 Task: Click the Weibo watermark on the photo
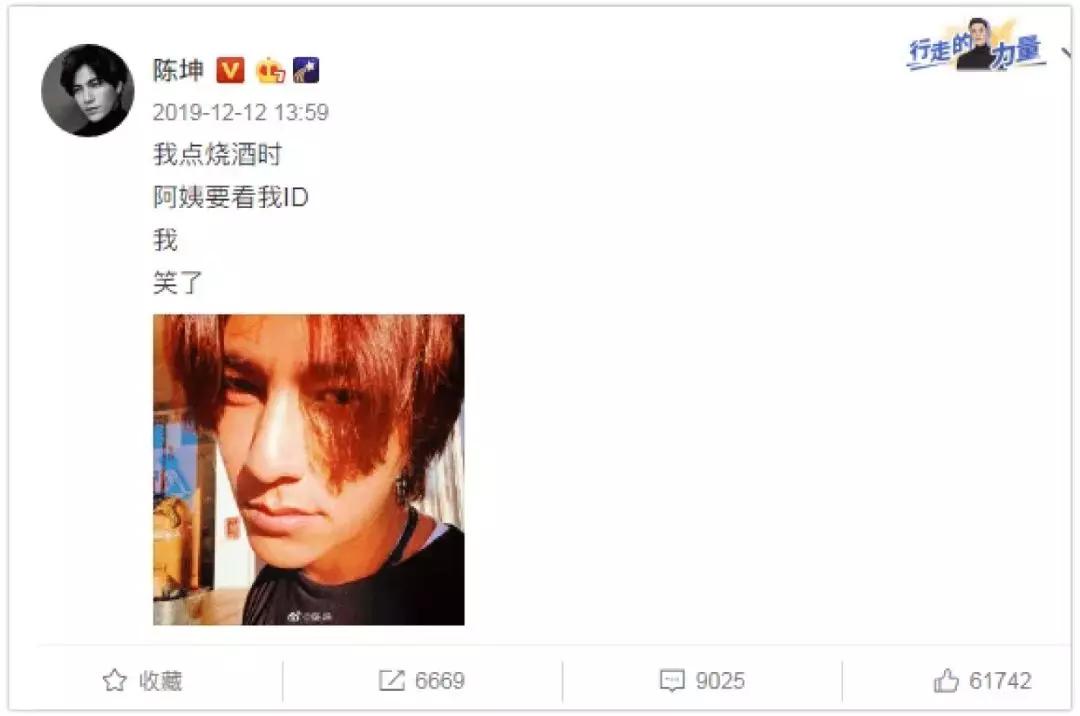pyautogui.click(x=310, y=616)
